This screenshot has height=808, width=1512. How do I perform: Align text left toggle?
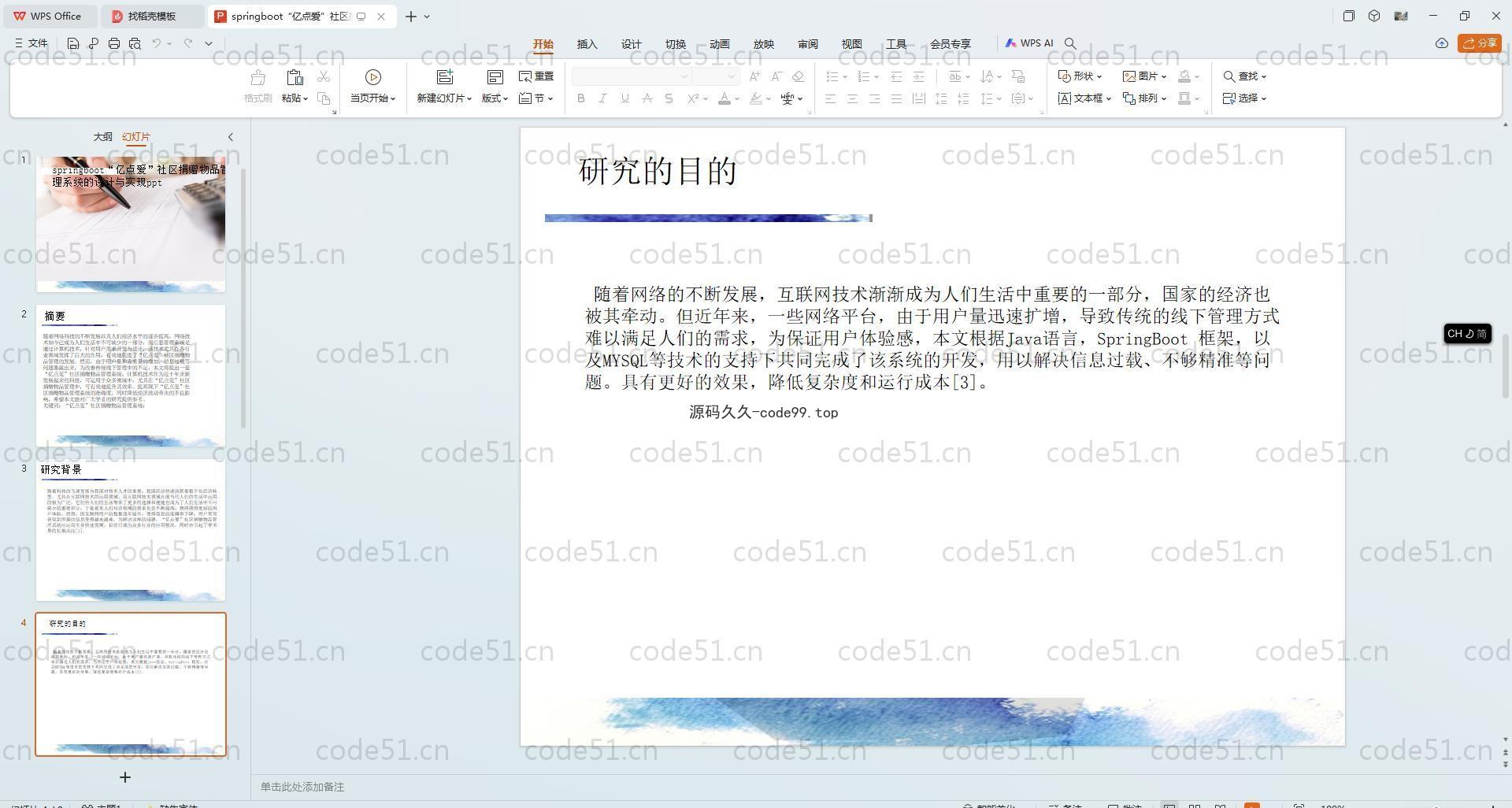click(x=831, y=98)
